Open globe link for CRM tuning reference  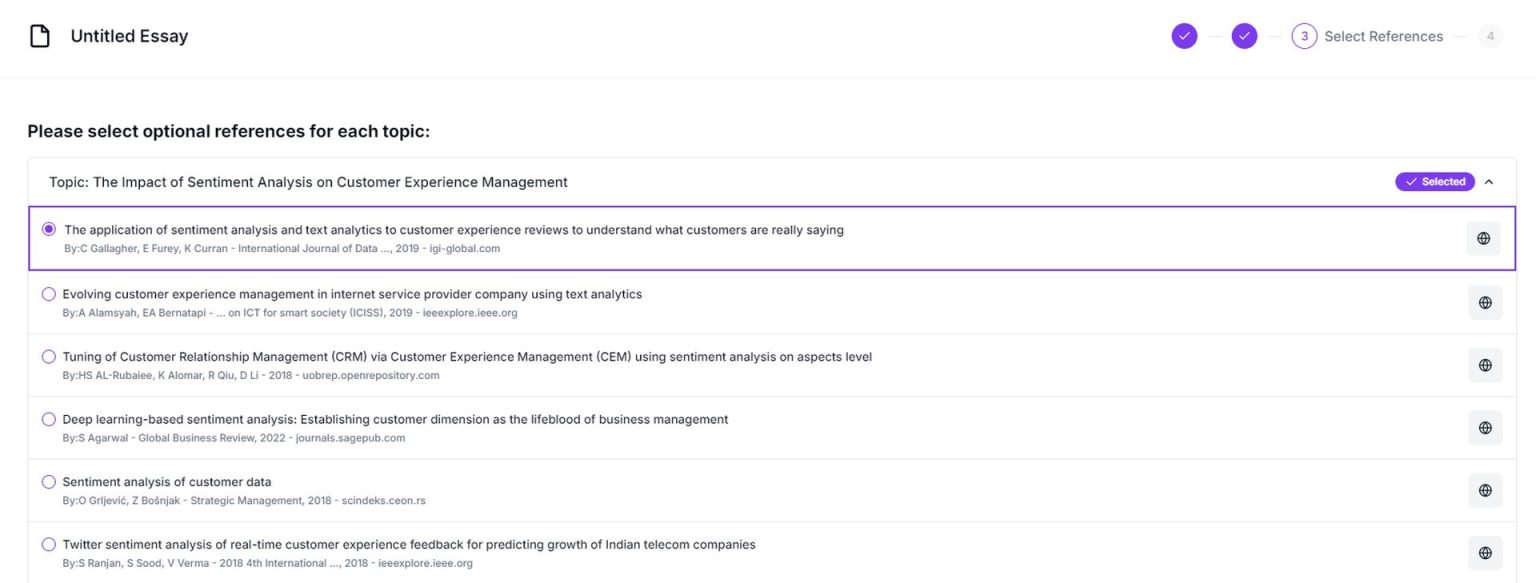pos(1484,365)
